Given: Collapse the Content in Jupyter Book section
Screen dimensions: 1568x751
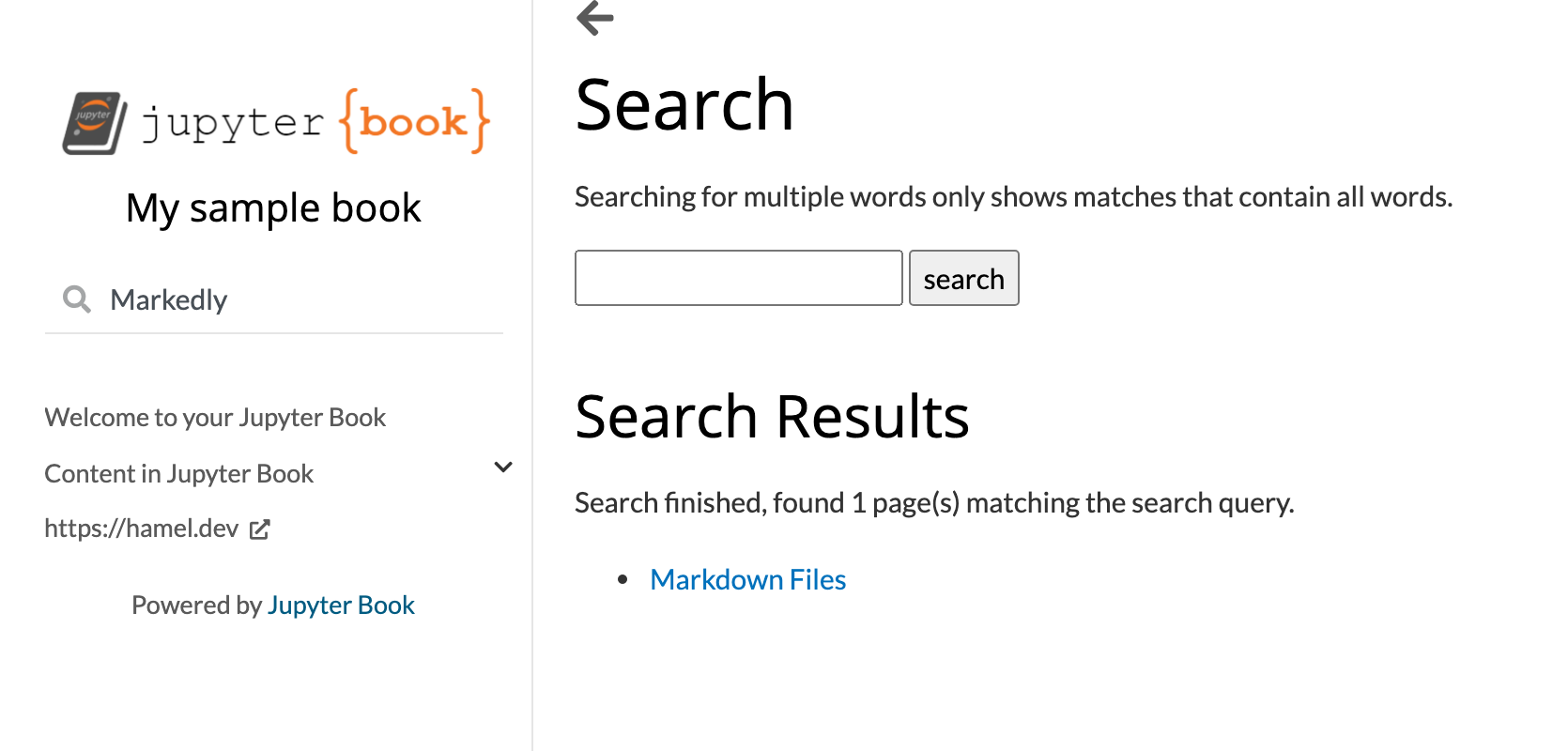Looking at the screenshot, I should point(503,467).
